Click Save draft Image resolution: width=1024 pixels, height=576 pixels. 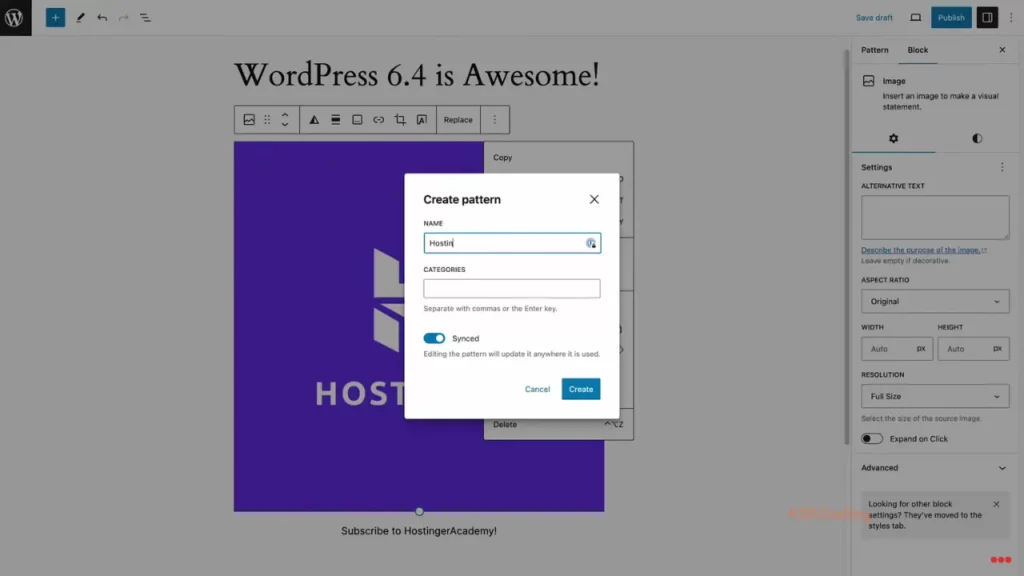(874, 18)
